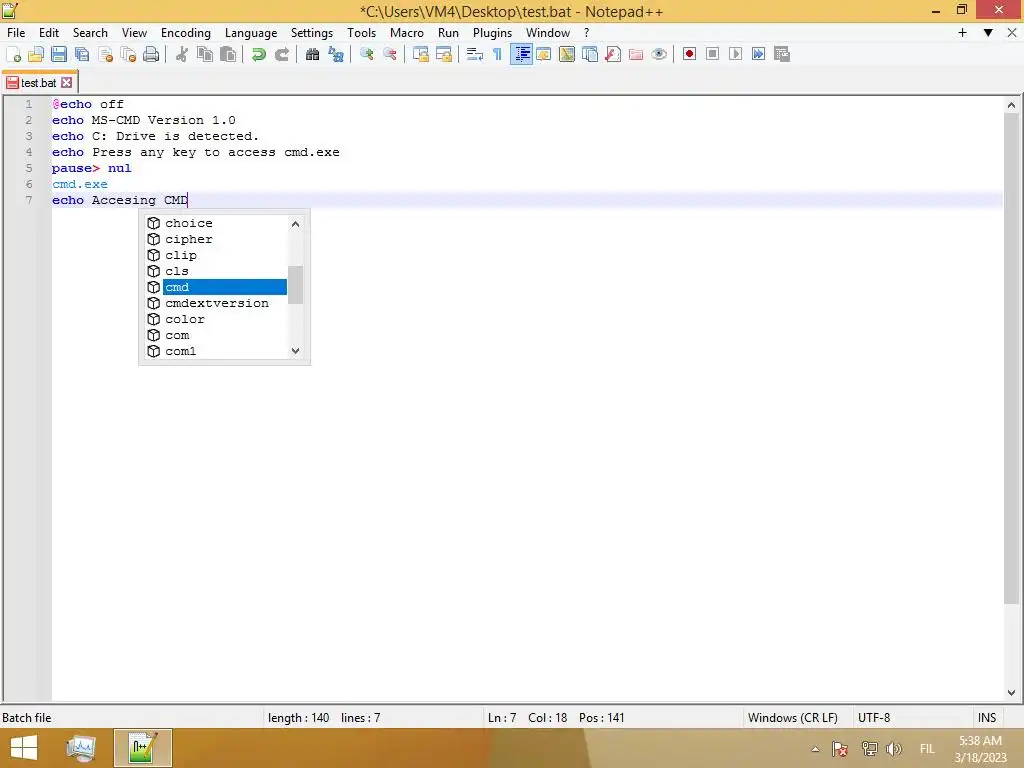Toggle synchronize vertical scrolling icon
Image resolution: width=1024 pixels, height=768 pixels.
[421, 54]
